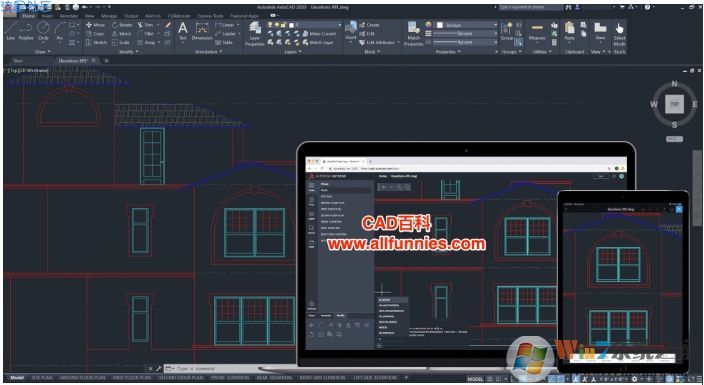Toggle Select Mode touch button

point(620,34)
